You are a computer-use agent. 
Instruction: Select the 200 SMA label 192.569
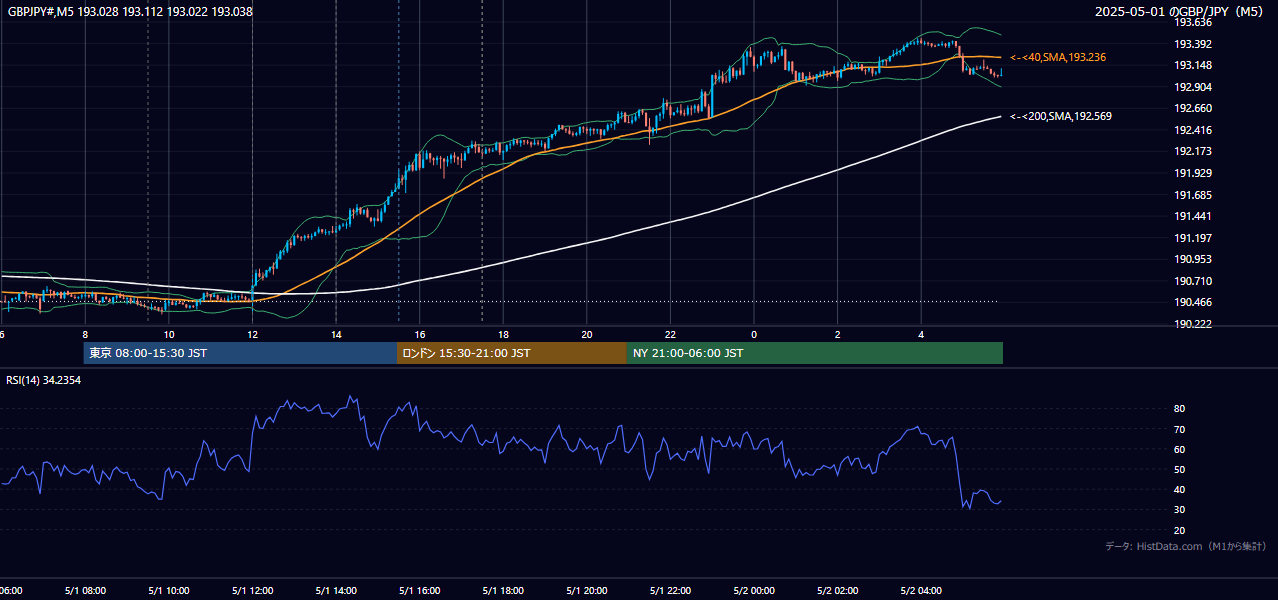point(1061,117)
